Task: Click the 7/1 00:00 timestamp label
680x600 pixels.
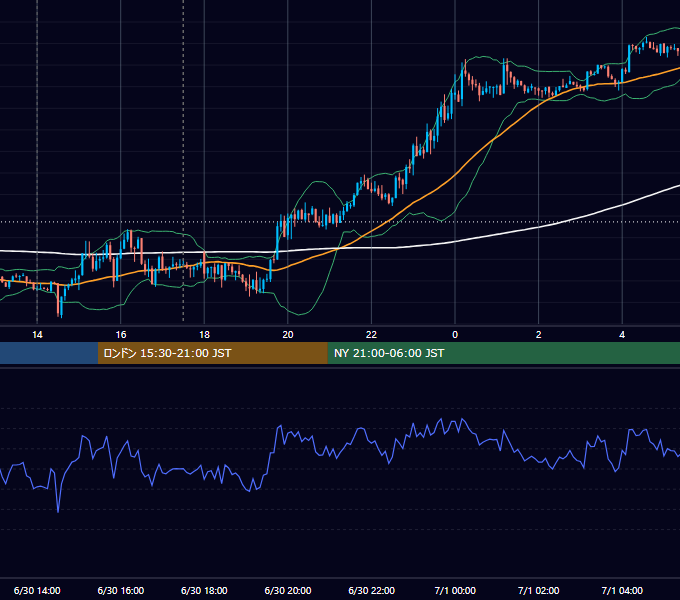Action: click(x=455, y=590)
